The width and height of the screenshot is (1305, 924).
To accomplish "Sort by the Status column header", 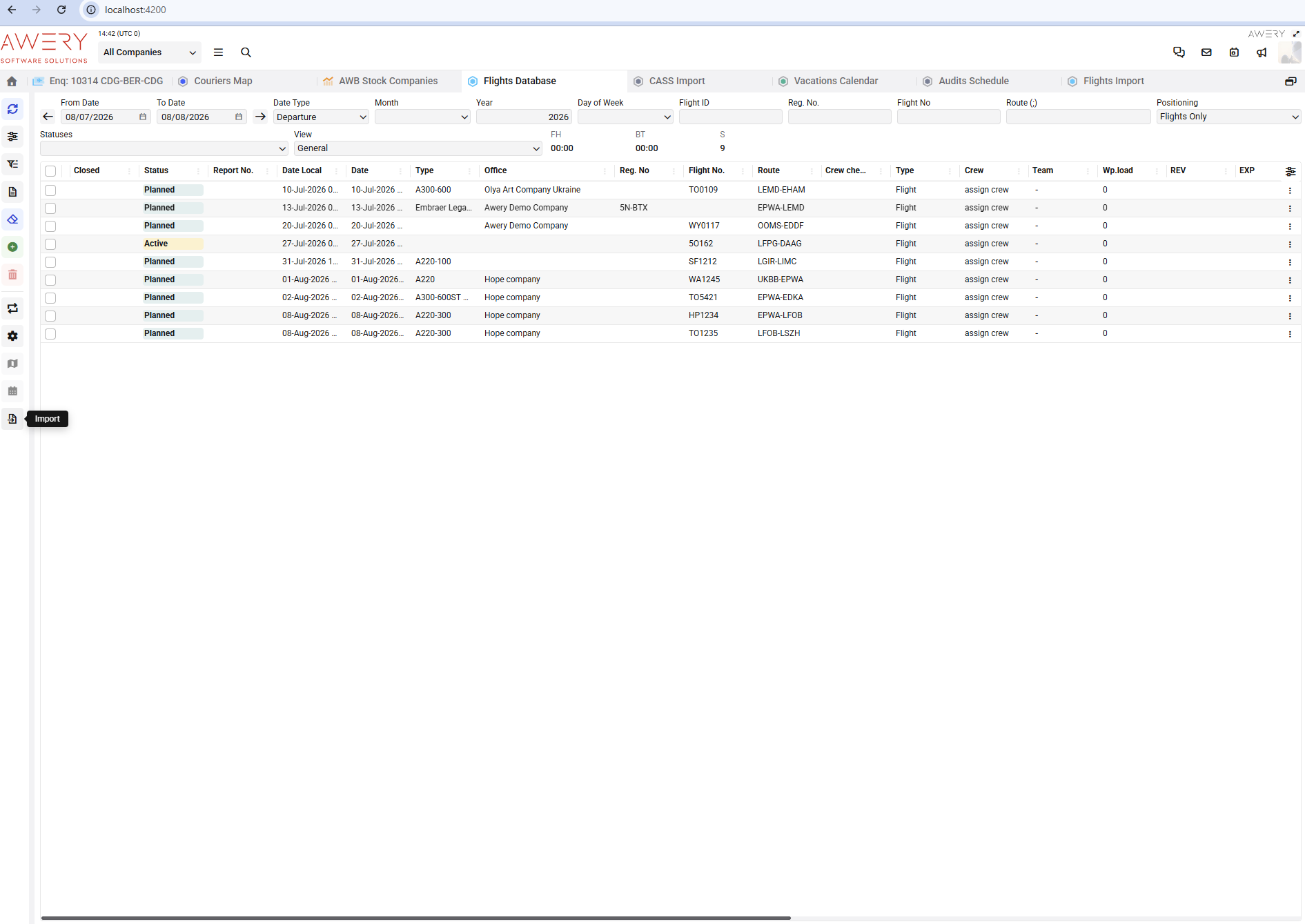I will point(156,170).
